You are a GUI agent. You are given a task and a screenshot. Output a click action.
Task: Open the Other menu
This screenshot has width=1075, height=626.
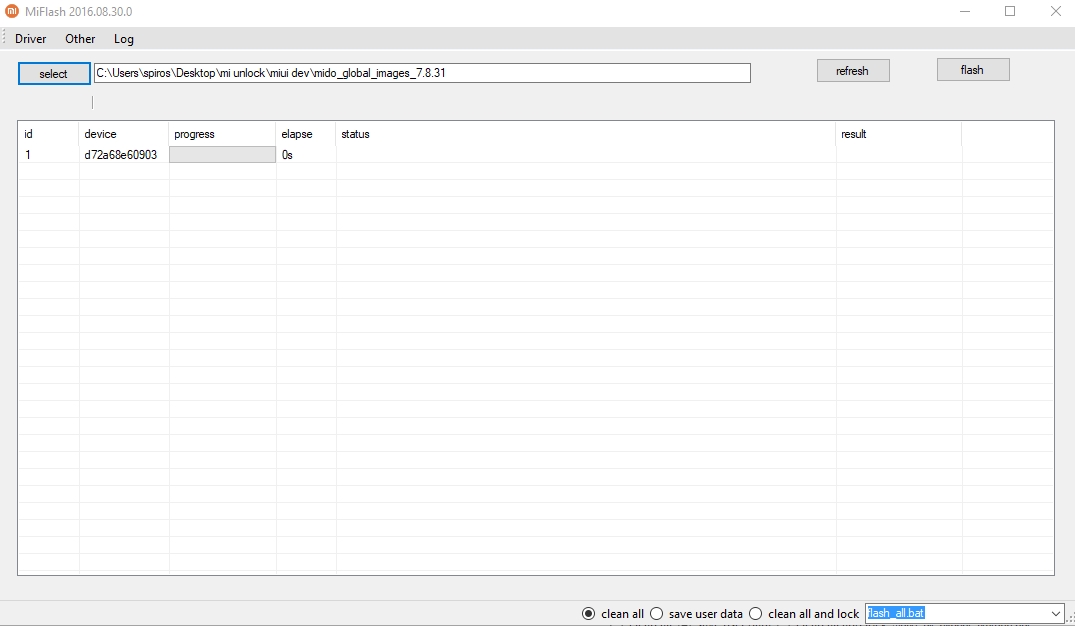(80, 39)
